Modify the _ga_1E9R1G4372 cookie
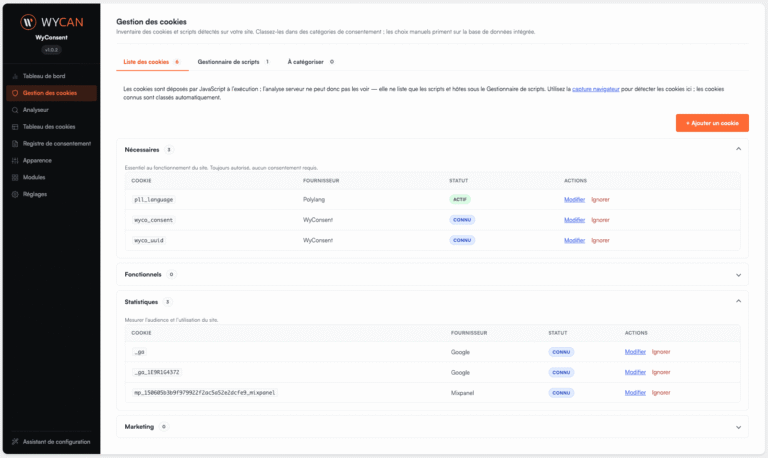 coord(635,372)
